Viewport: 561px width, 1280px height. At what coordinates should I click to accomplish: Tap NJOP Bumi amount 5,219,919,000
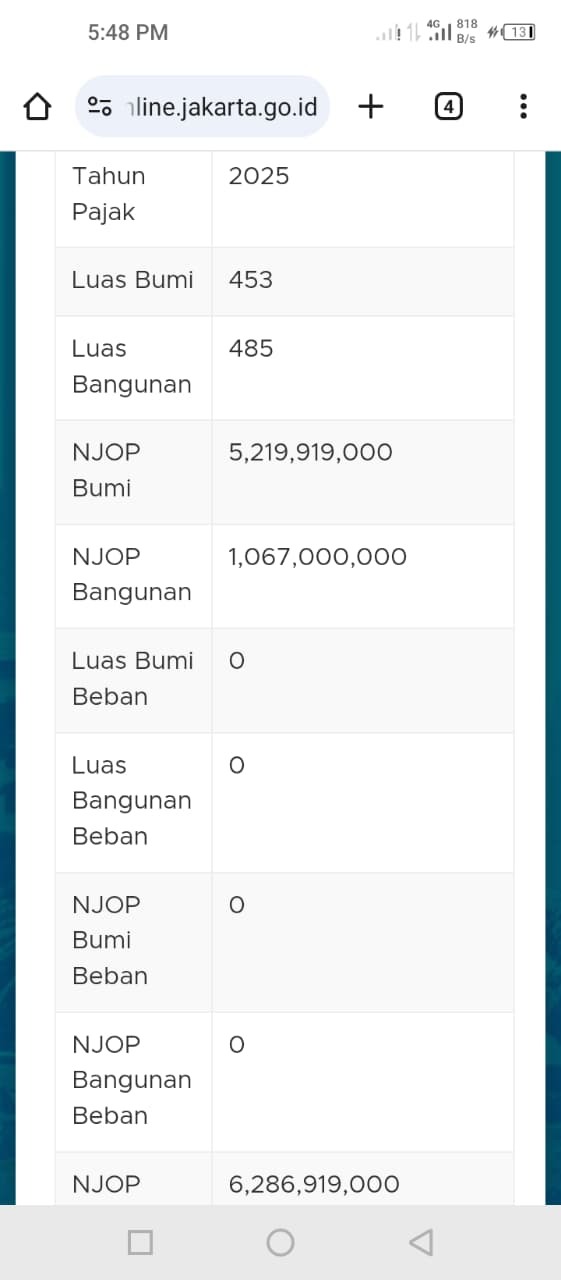click(x=311, y=453)
